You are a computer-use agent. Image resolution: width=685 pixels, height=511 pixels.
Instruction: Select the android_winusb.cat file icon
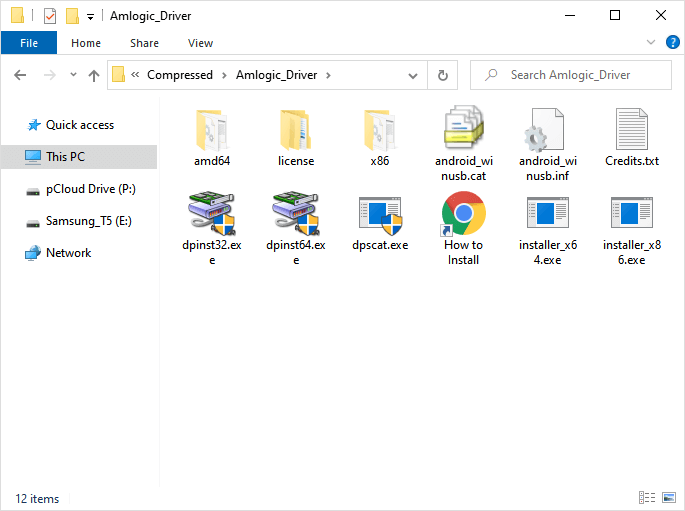(x=464, y=128)
